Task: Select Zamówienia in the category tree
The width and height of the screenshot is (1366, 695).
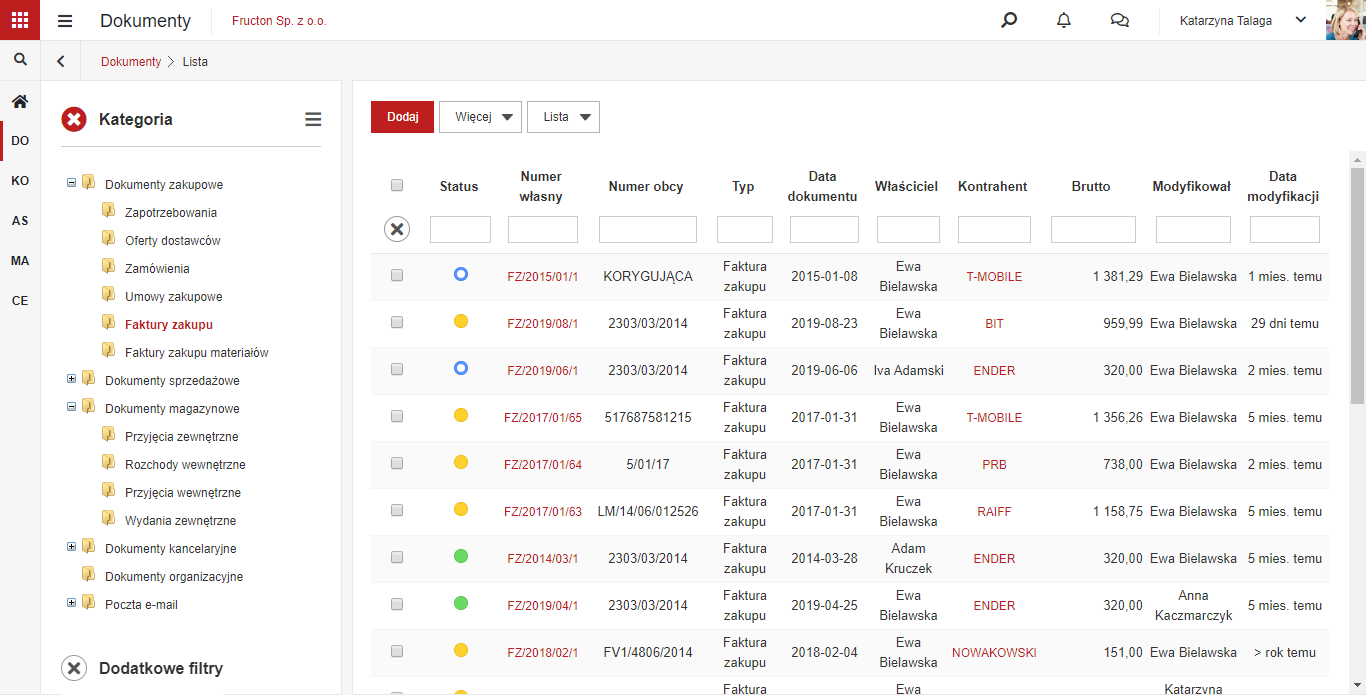Action: pos(157,269)
